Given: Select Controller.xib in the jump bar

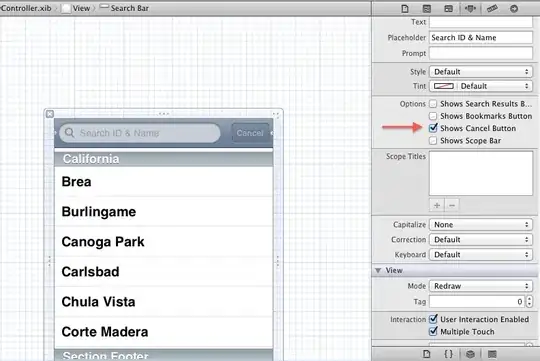Looking at the screenshot, I should [25, 8].
